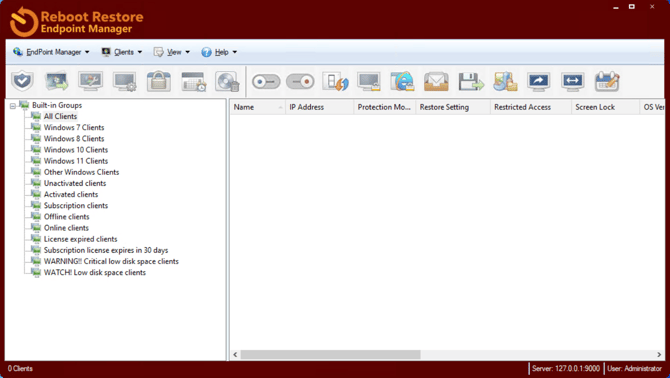Click the picture with green arrow icon
Viewport: 670px width, 378px height.
(x=56, y=81)
